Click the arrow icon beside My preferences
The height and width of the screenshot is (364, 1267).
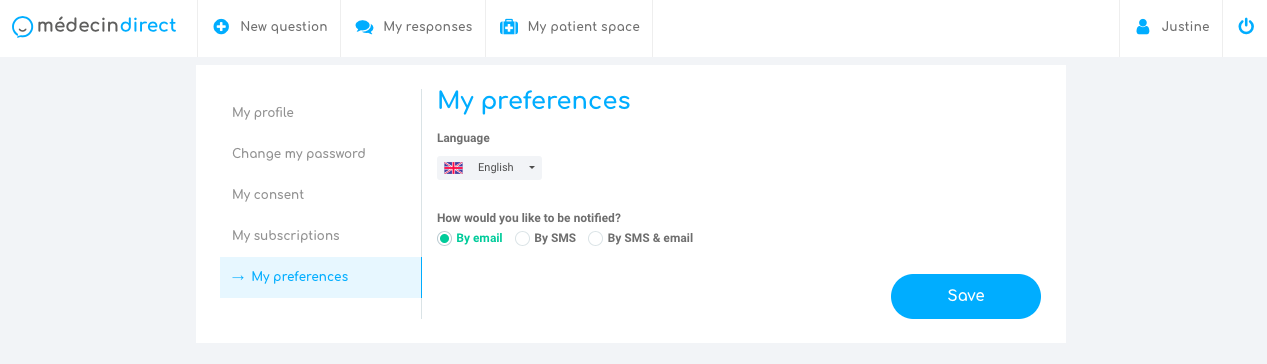238,277
